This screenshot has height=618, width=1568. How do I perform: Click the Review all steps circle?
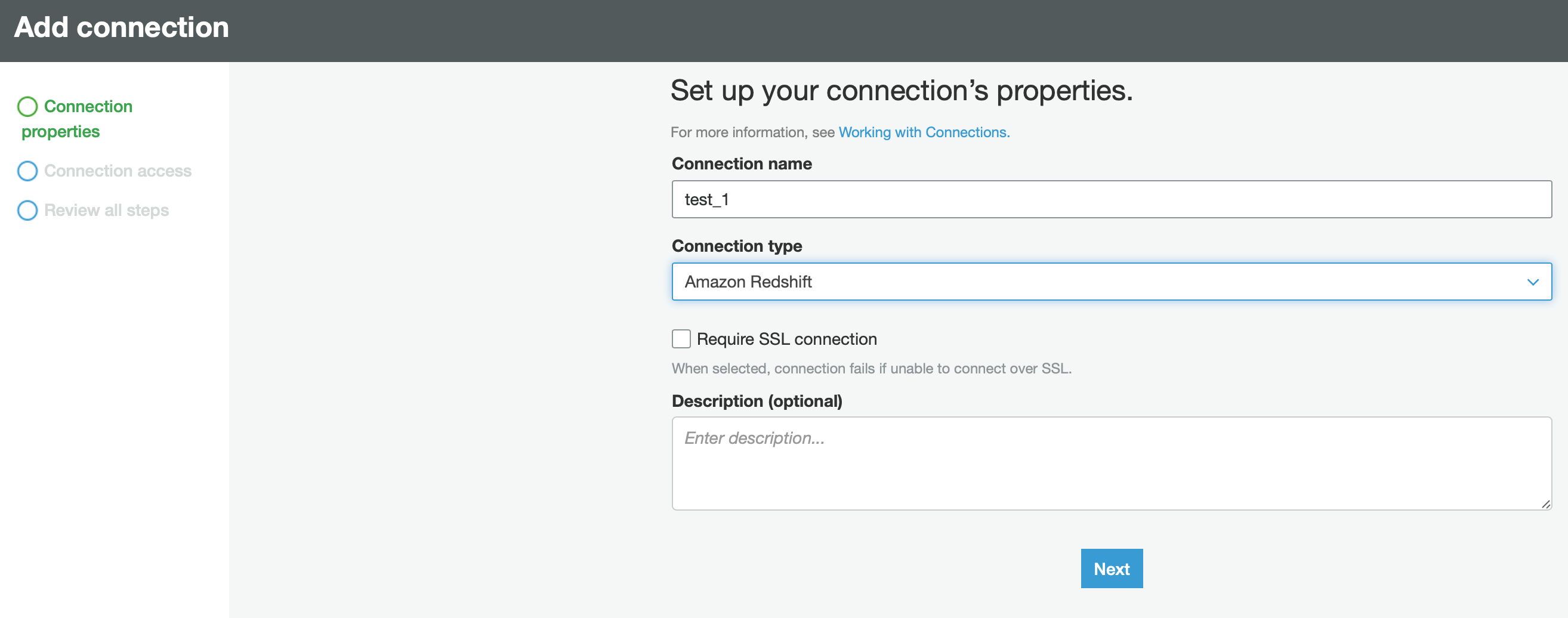click(x=27, y=211)
